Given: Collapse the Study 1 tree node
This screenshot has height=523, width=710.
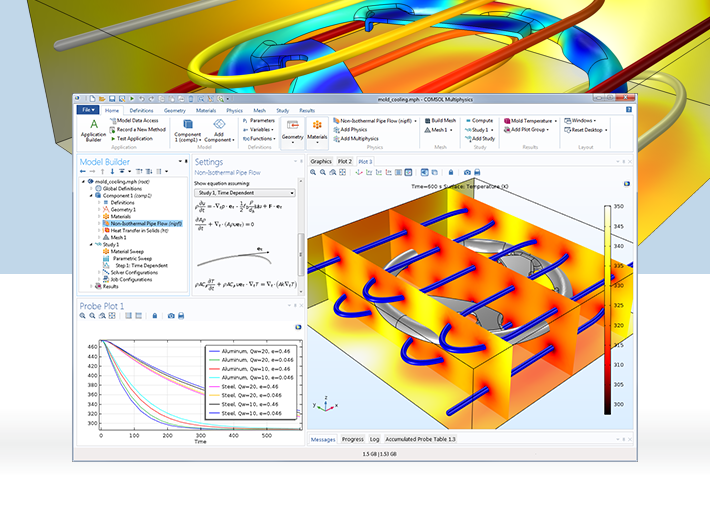Looking at the screenshot, I should pos(91,245).
